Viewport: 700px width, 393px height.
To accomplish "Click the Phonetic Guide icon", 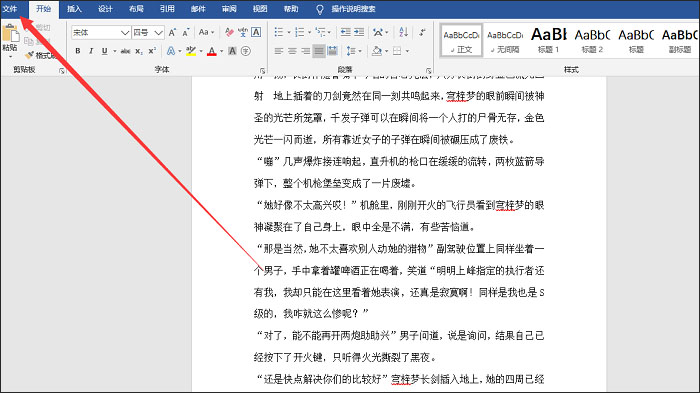I will click(x=243, y=33).
